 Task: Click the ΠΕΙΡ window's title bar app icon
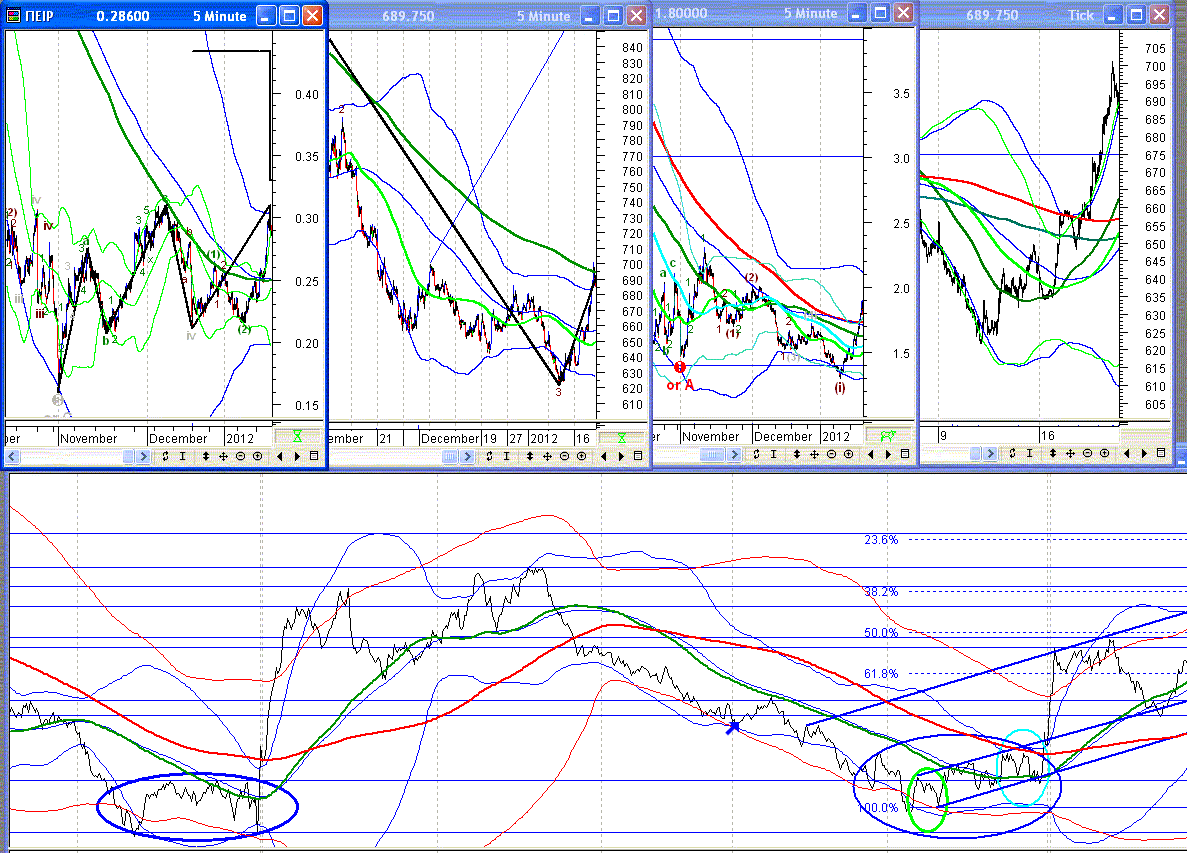pos(14,16)
